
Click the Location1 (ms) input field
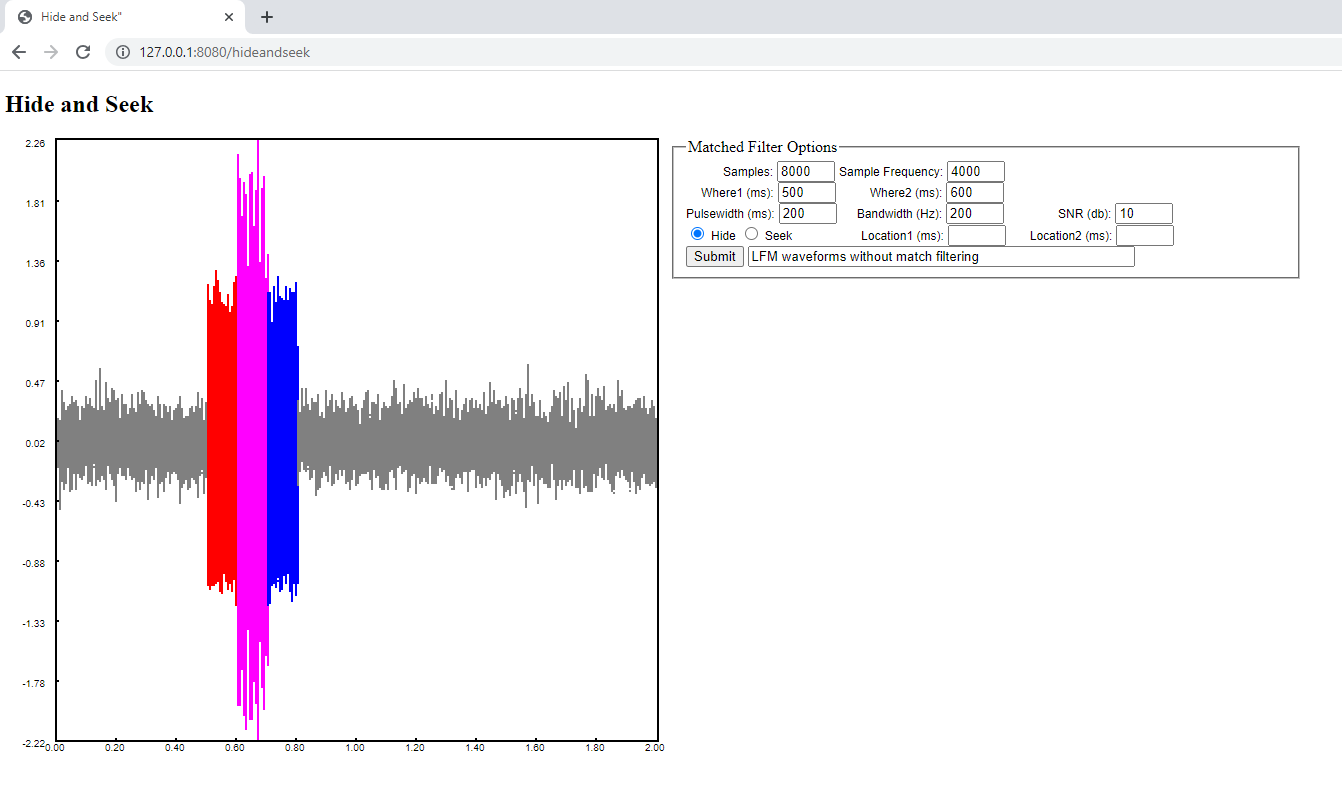[x=976, y=234]
